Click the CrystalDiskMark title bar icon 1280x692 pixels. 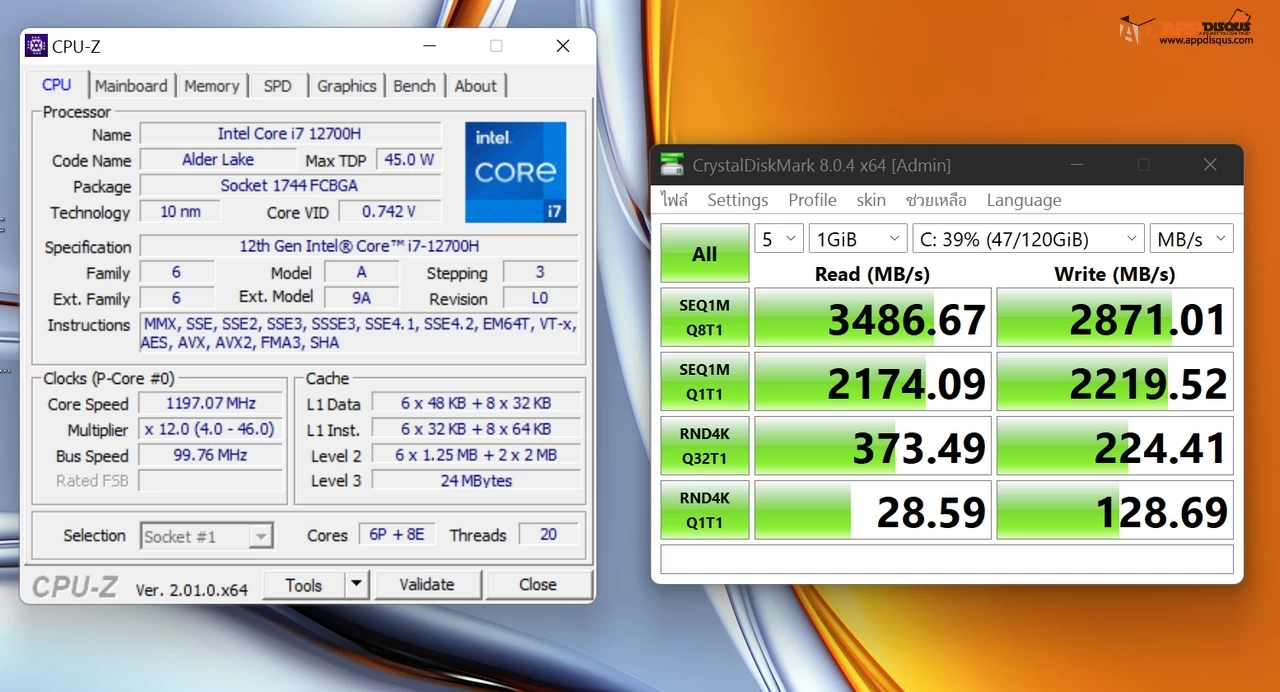click(673, 165)
